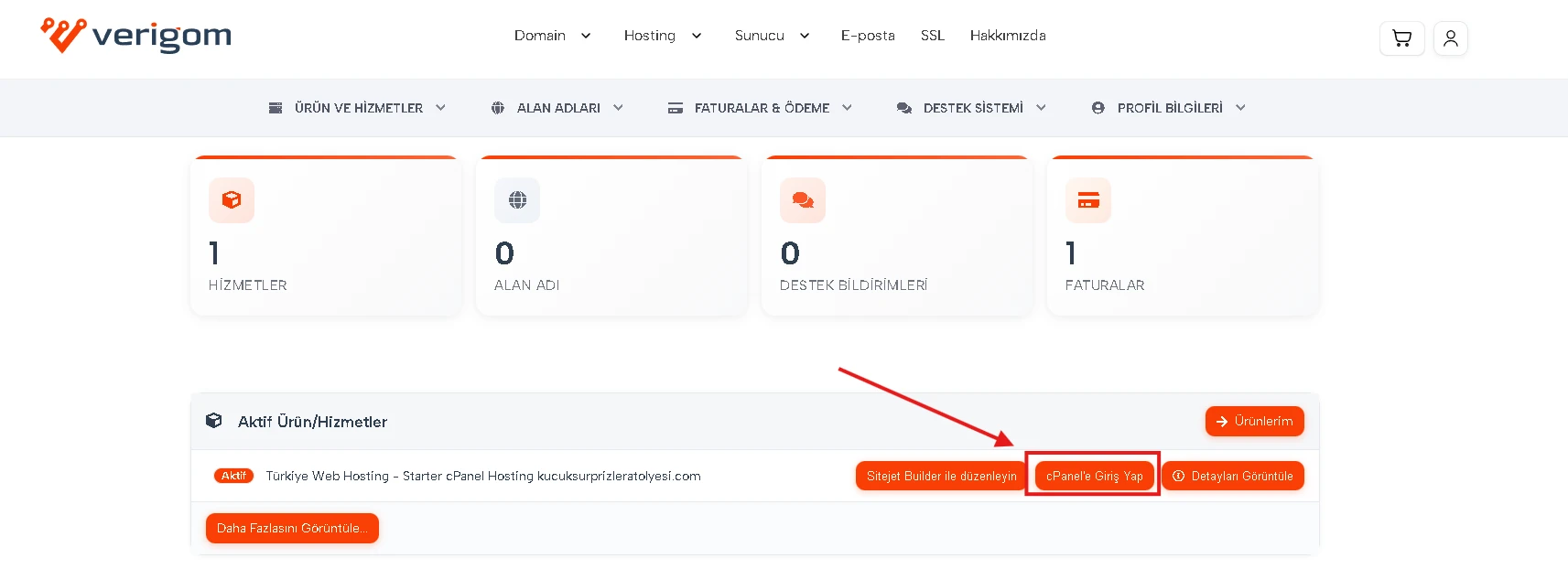
Task: Click cPanel'e Giriş Yap button
Action: point(1095,476)
